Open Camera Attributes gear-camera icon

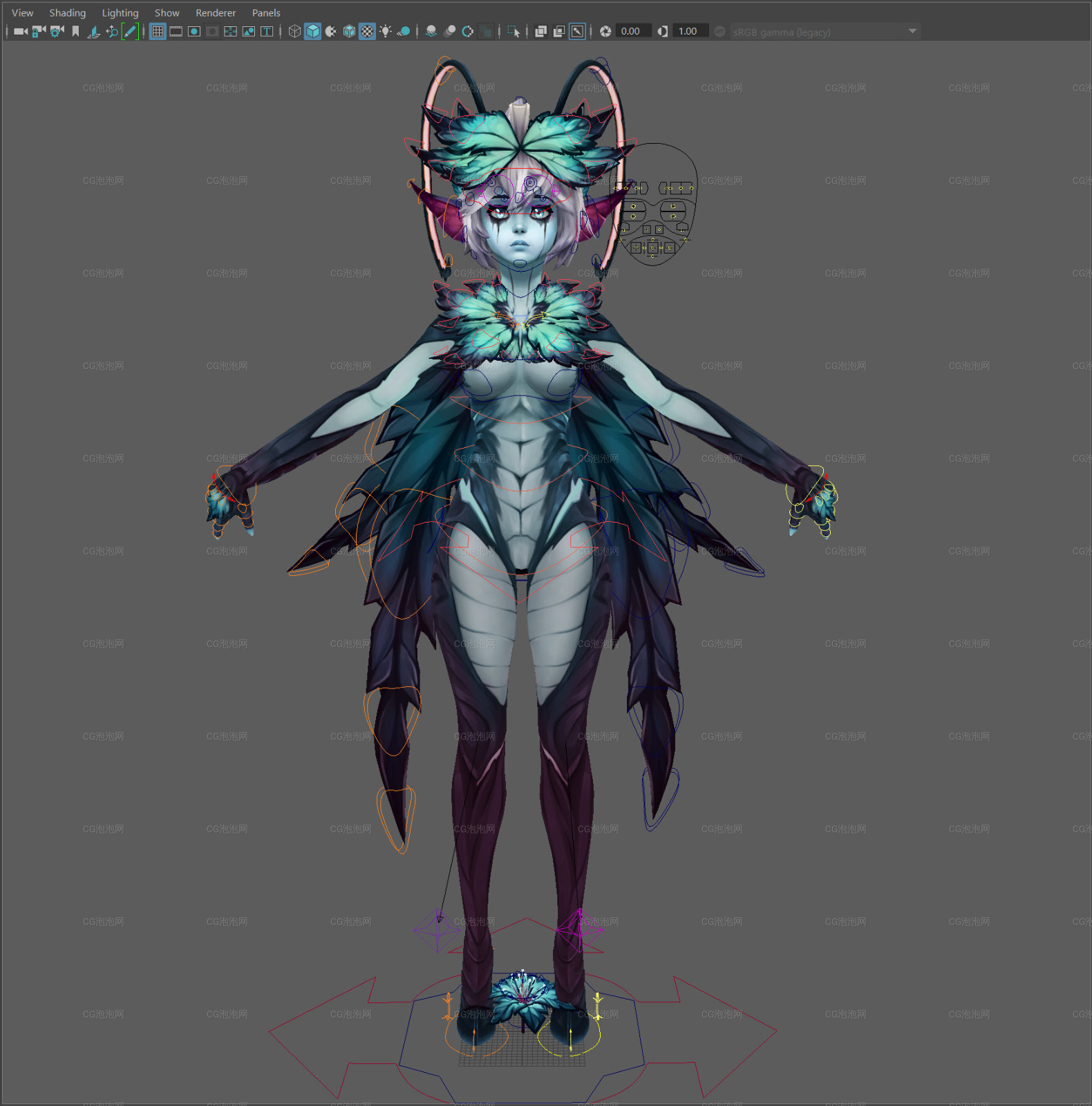(57, 31)
